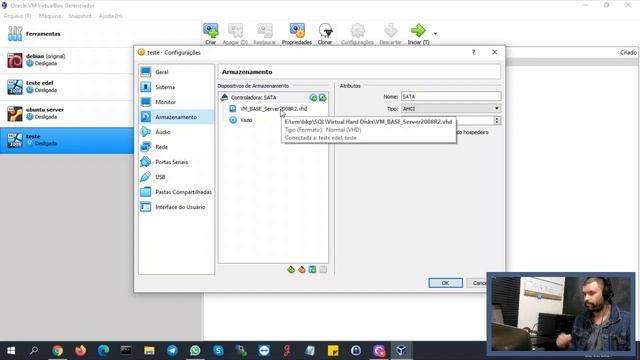Open the Windows Start menu
This screenshot has width=640, height=360.
pyautogui.click(x=11, y=351)
